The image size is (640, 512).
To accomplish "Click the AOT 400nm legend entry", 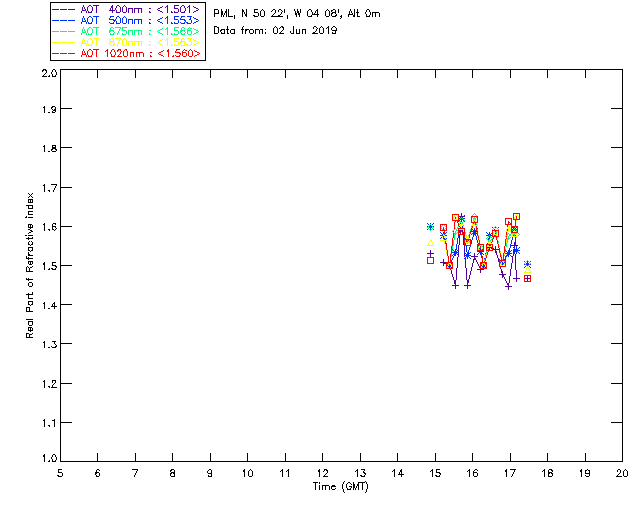I will point(127,9).
